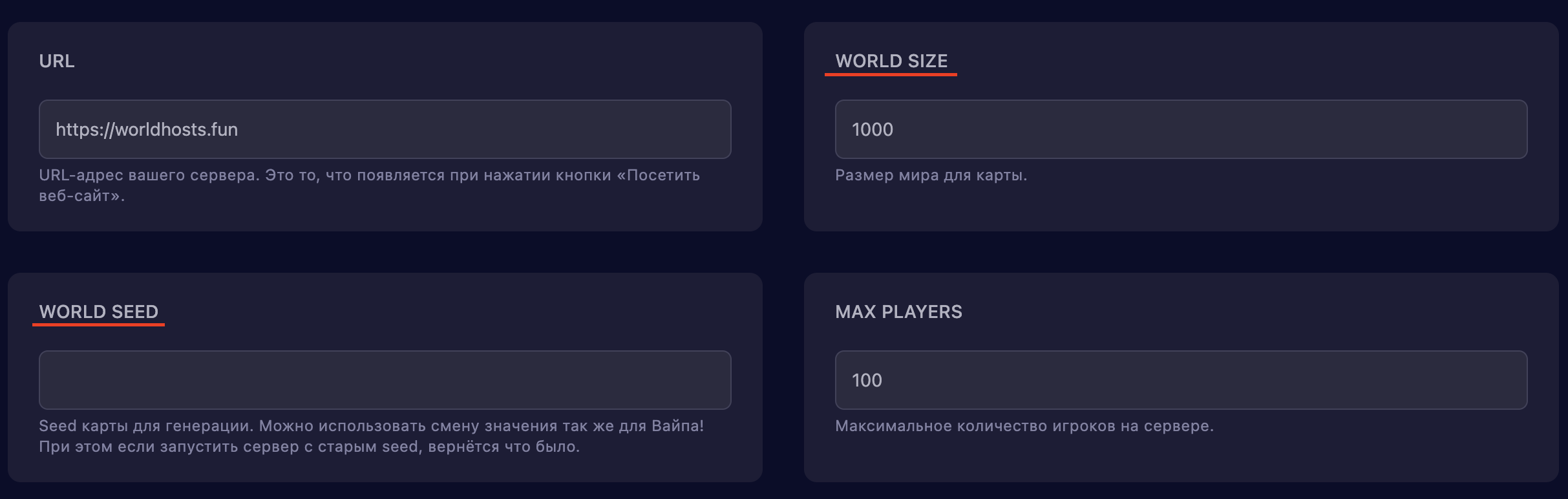1568x499 pixels.
Task: Click the "Максимальное количество игроков на сервере." hint
Action: tap(1024, 426)
